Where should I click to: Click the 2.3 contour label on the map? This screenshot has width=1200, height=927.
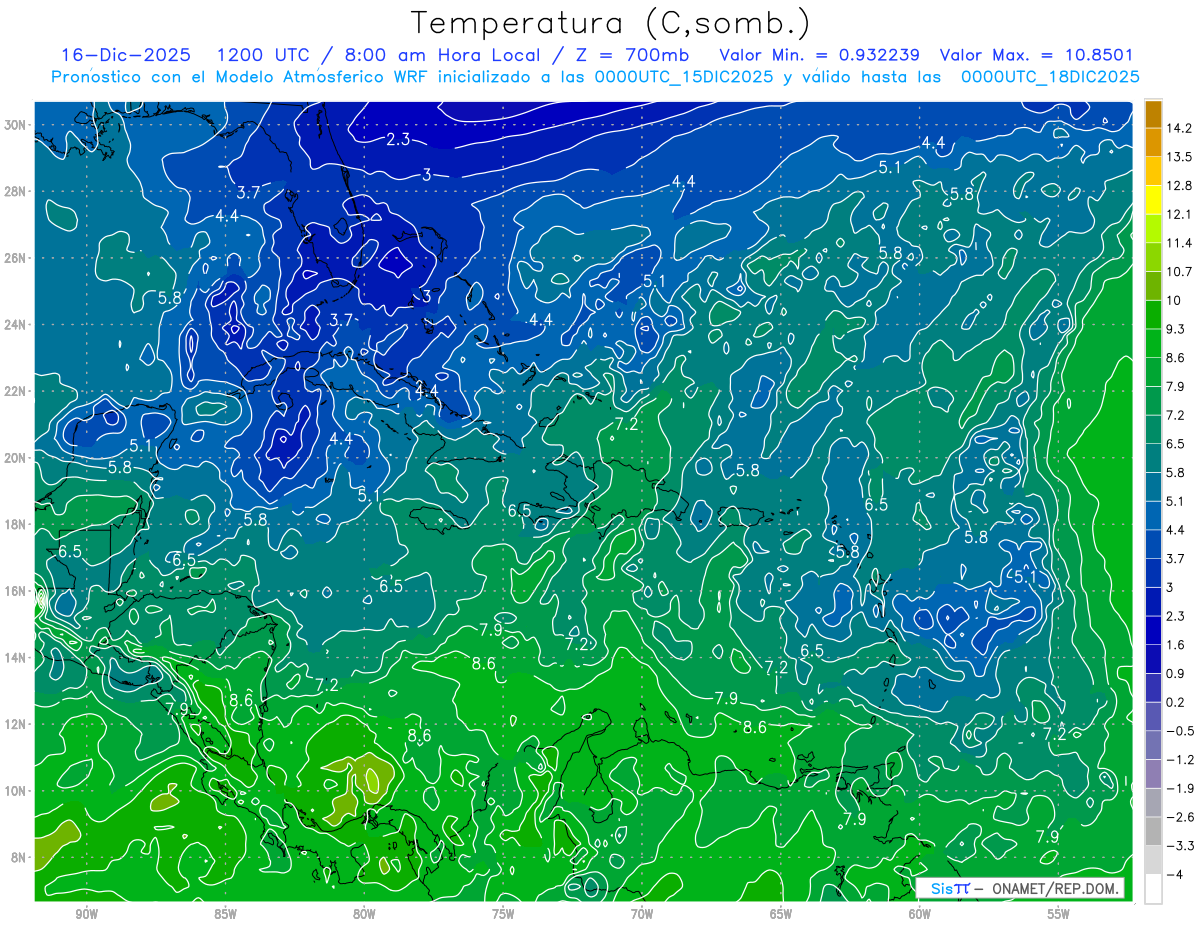click(398, 139)
